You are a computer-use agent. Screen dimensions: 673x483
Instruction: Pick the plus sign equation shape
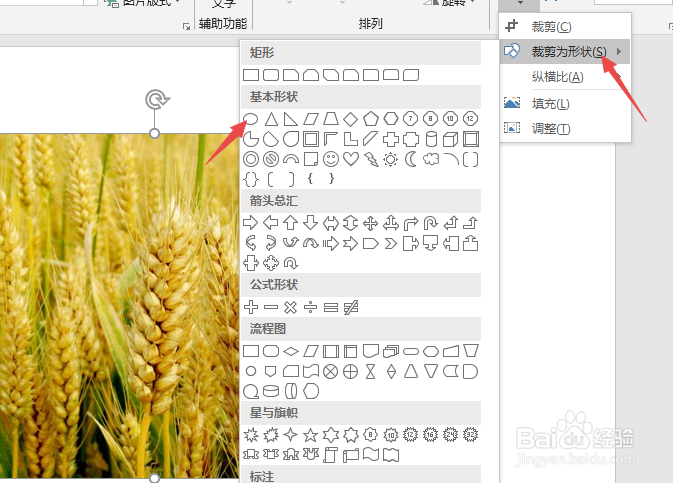point(251,307)
